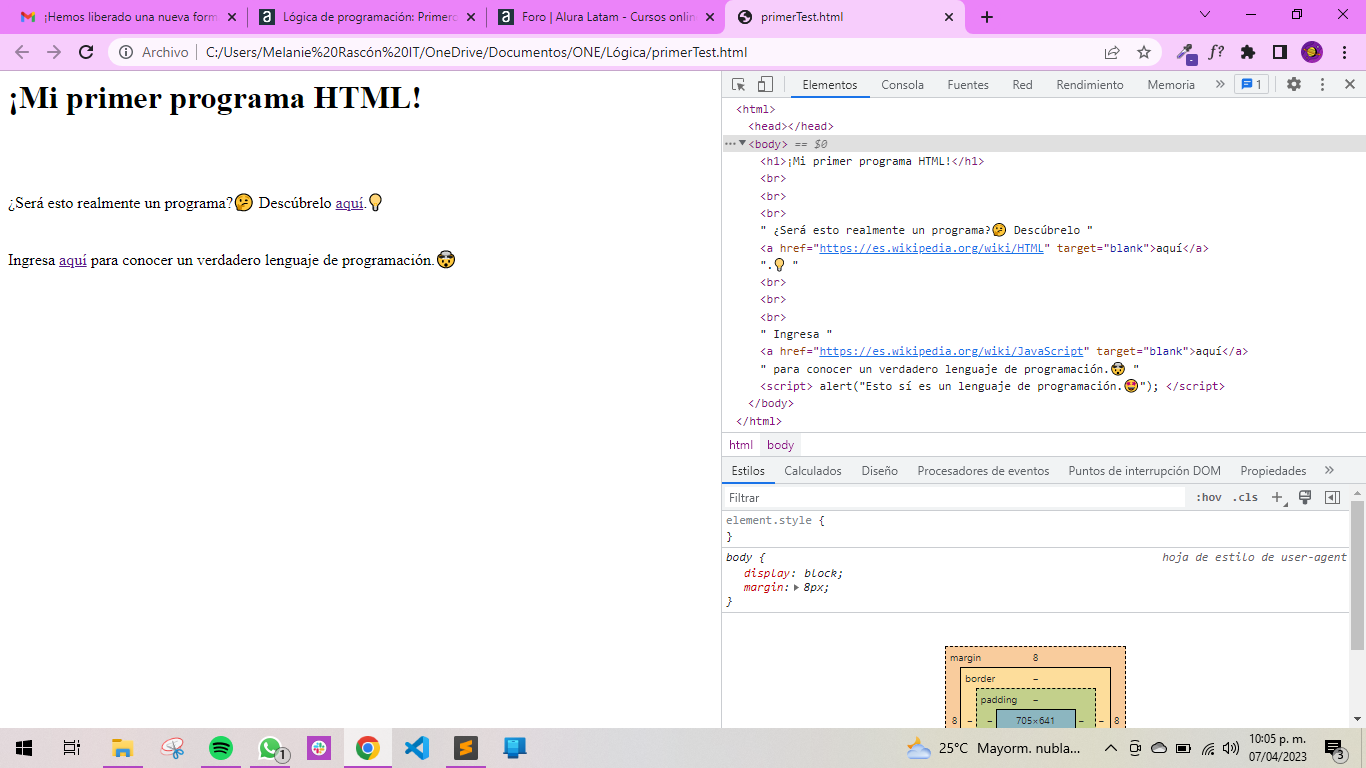Screen dimensions: 1366x768
Task: Toggle the :hov element state panel
Action: coord(1208,498)
